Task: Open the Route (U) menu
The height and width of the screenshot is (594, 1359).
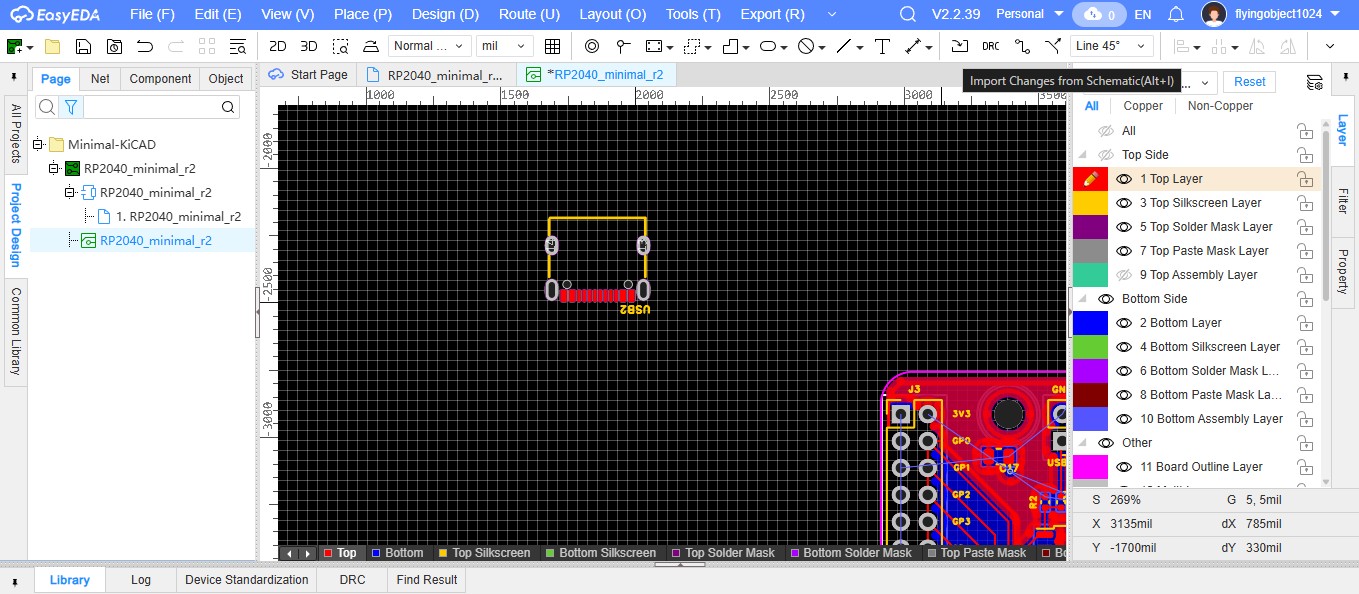Action: (x=529, y=14)
